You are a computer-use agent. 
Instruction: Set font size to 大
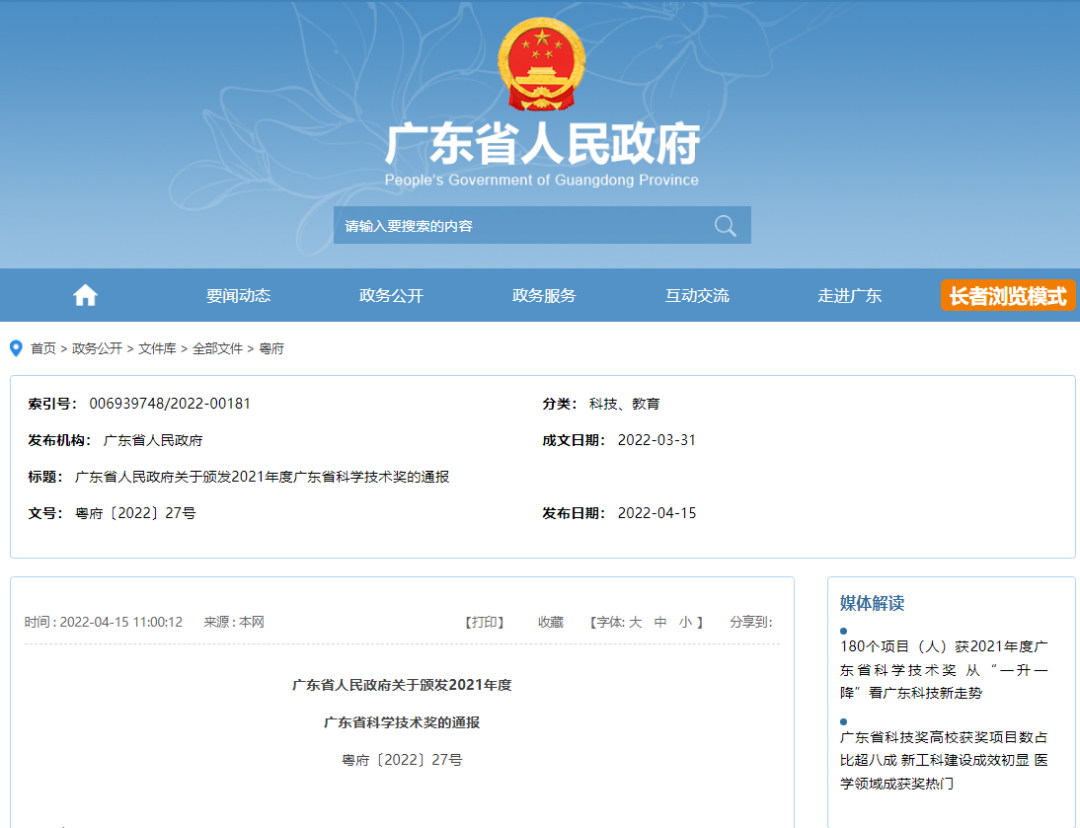click(x=635, y=622)
